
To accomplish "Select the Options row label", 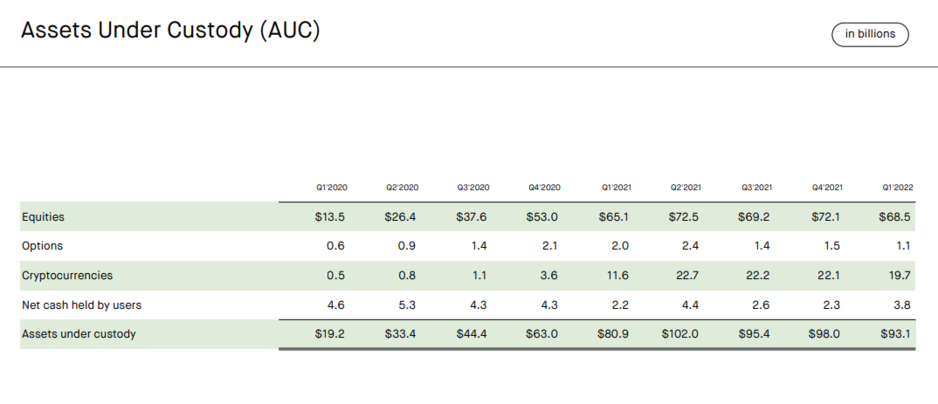I will coord(42,245).
